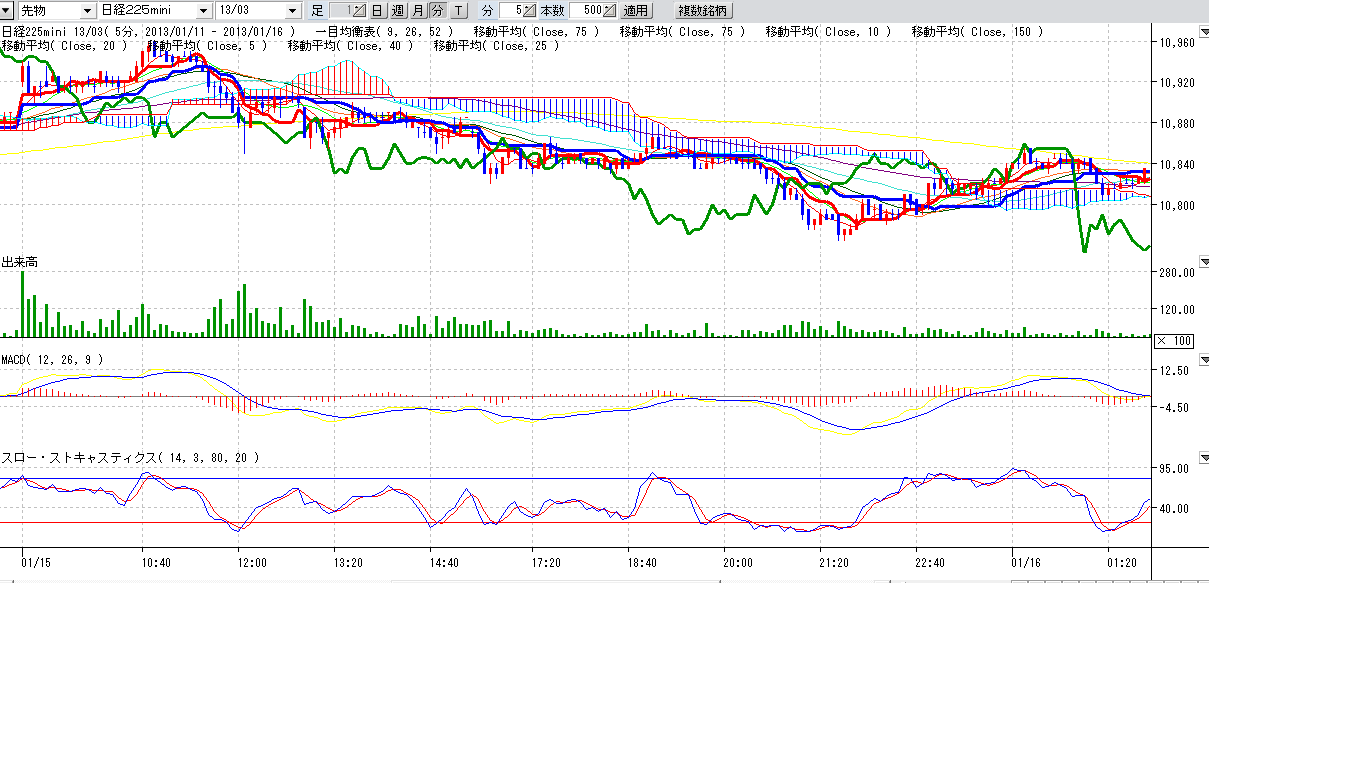Open the Slow Stochastics panel menu arrow

pos(1204,458)
